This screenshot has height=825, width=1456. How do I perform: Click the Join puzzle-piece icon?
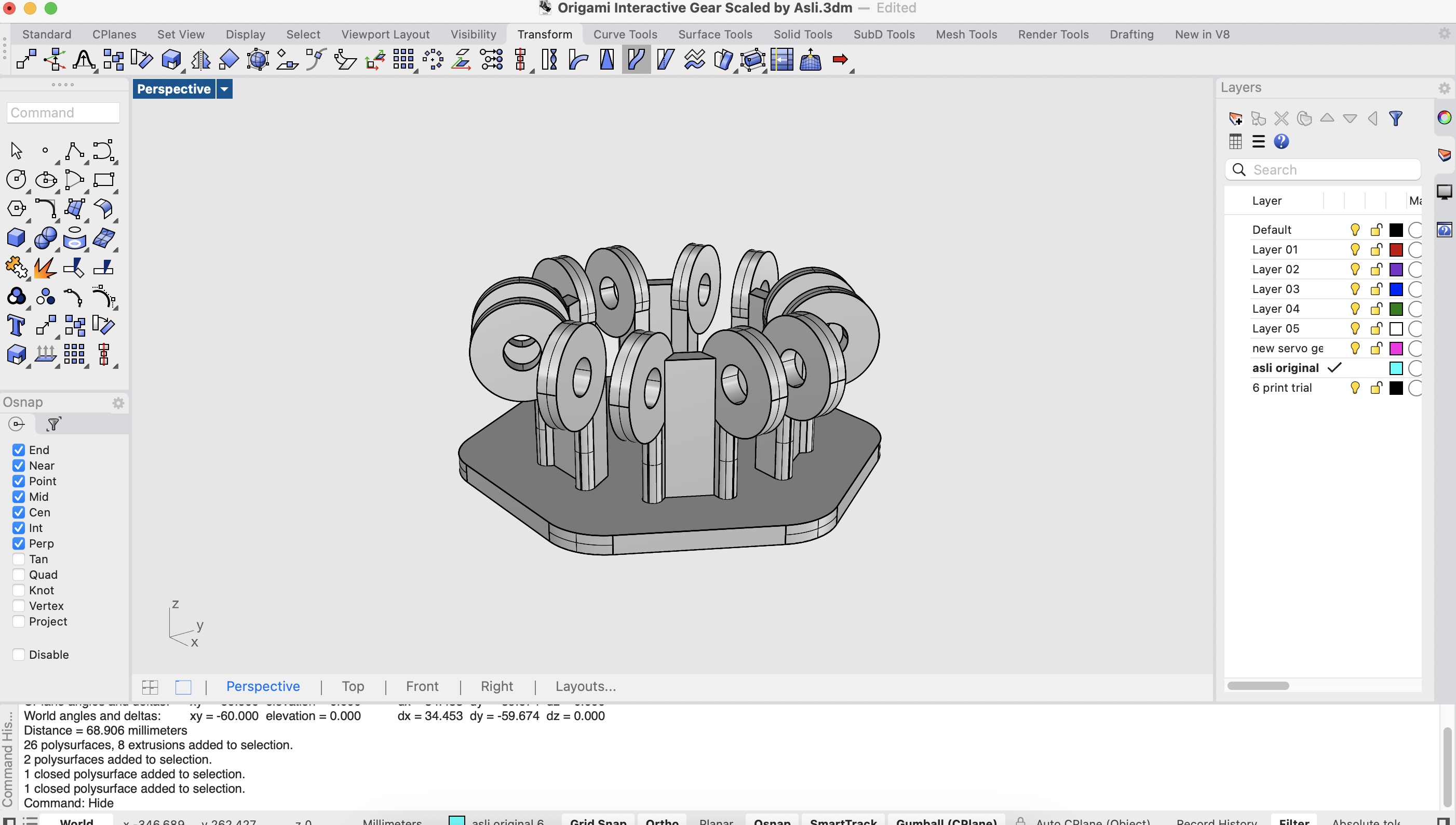tap(16, 268)
